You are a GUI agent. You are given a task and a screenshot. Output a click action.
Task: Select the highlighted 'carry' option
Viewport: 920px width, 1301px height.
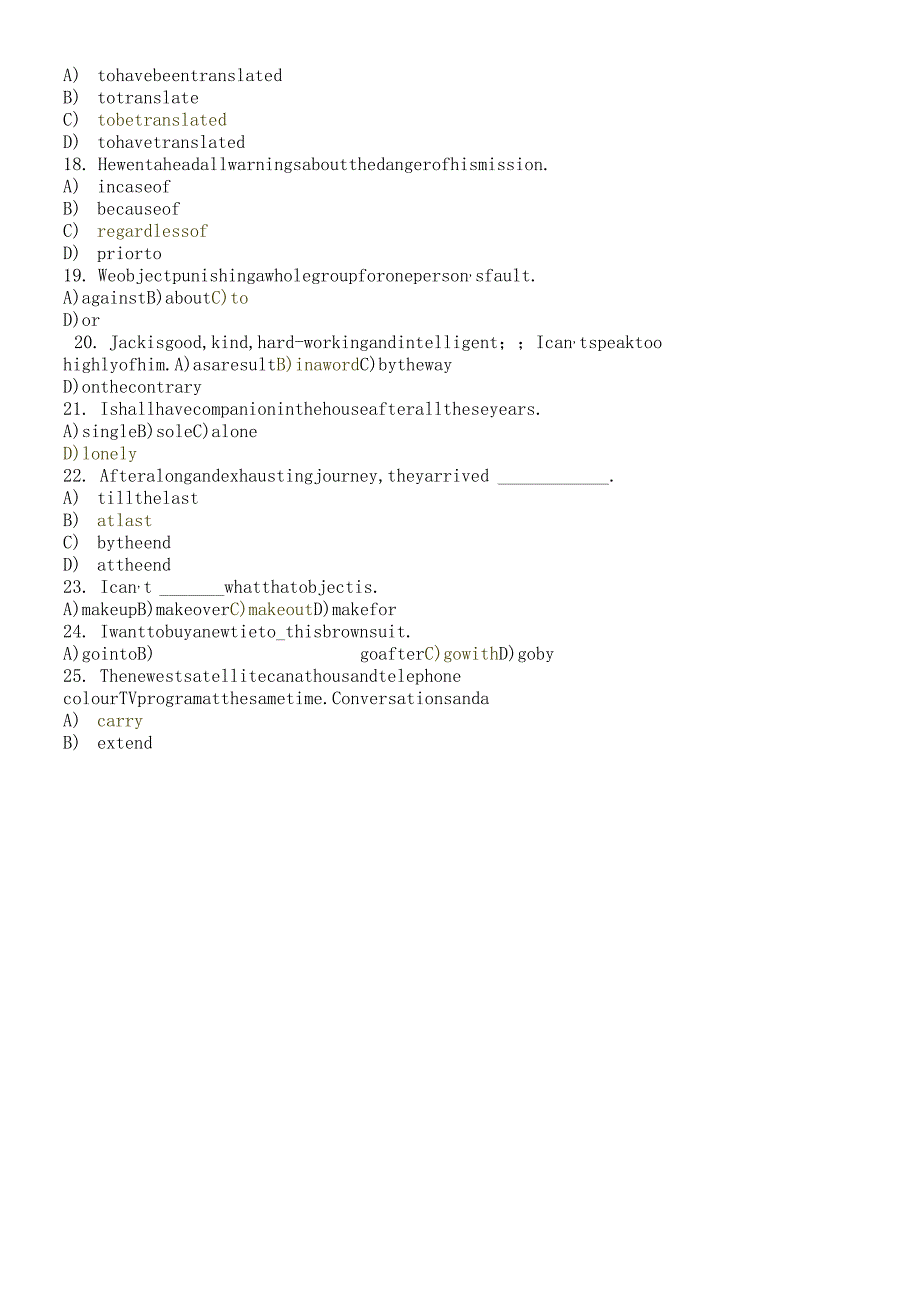point(120,721)
